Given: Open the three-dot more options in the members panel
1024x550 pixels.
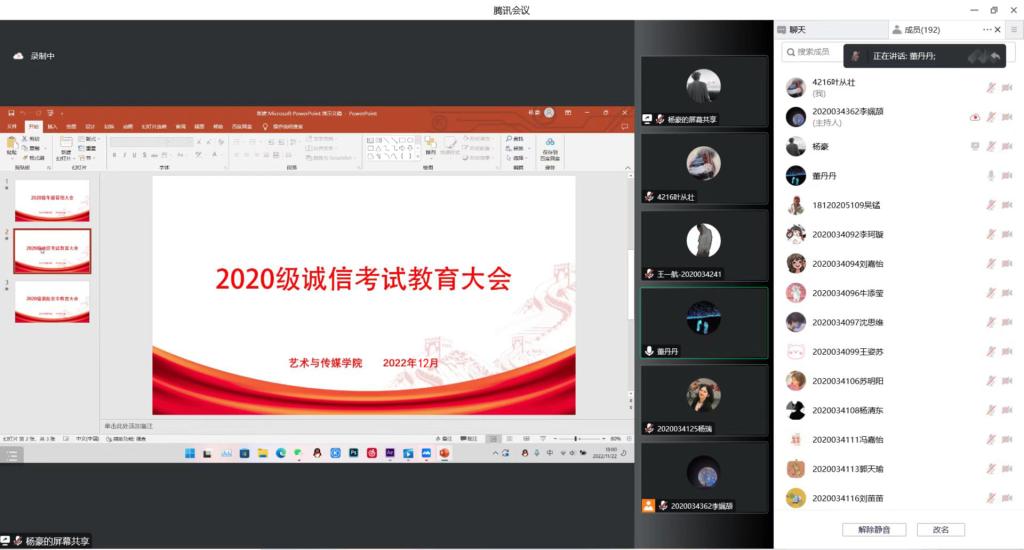Looking at the screenshot, I should (x=986, y=30).
